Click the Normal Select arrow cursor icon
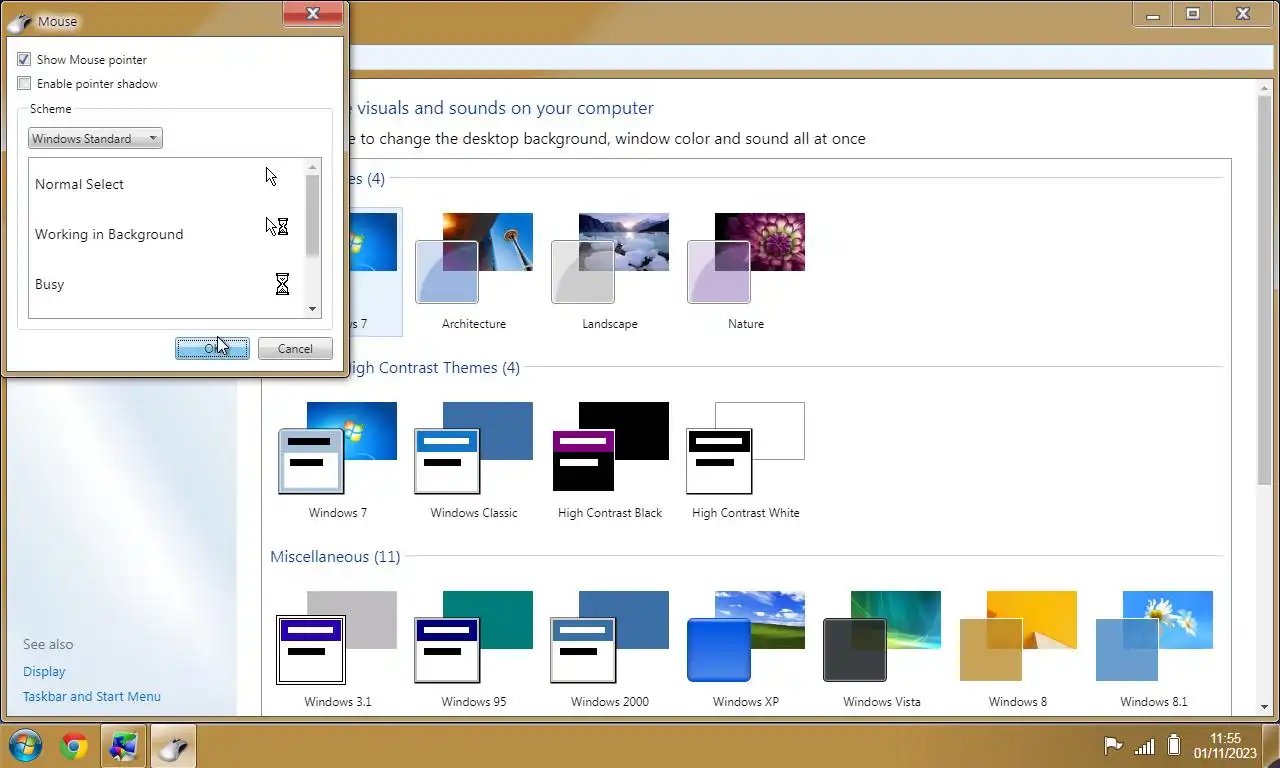 coord(271,177)
